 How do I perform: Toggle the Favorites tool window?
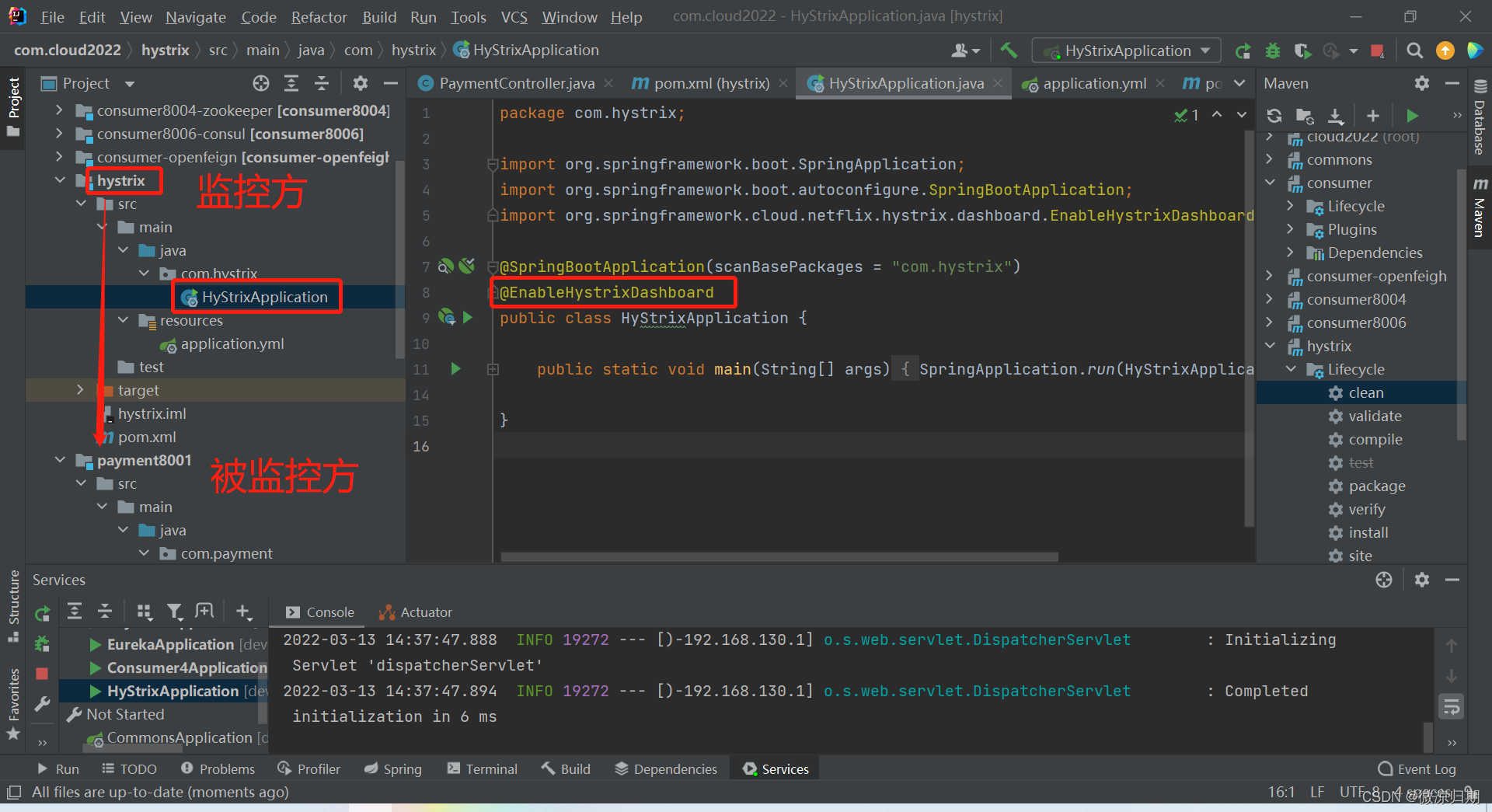click(13, 704)
